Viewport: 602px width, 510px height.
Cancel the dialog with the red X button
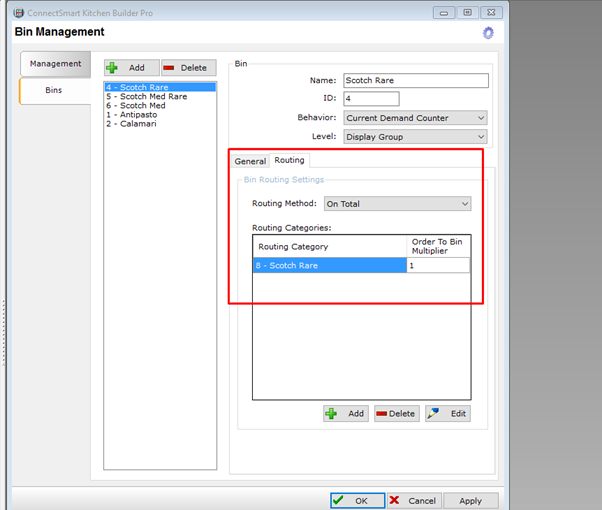click(x=413, y=500)
